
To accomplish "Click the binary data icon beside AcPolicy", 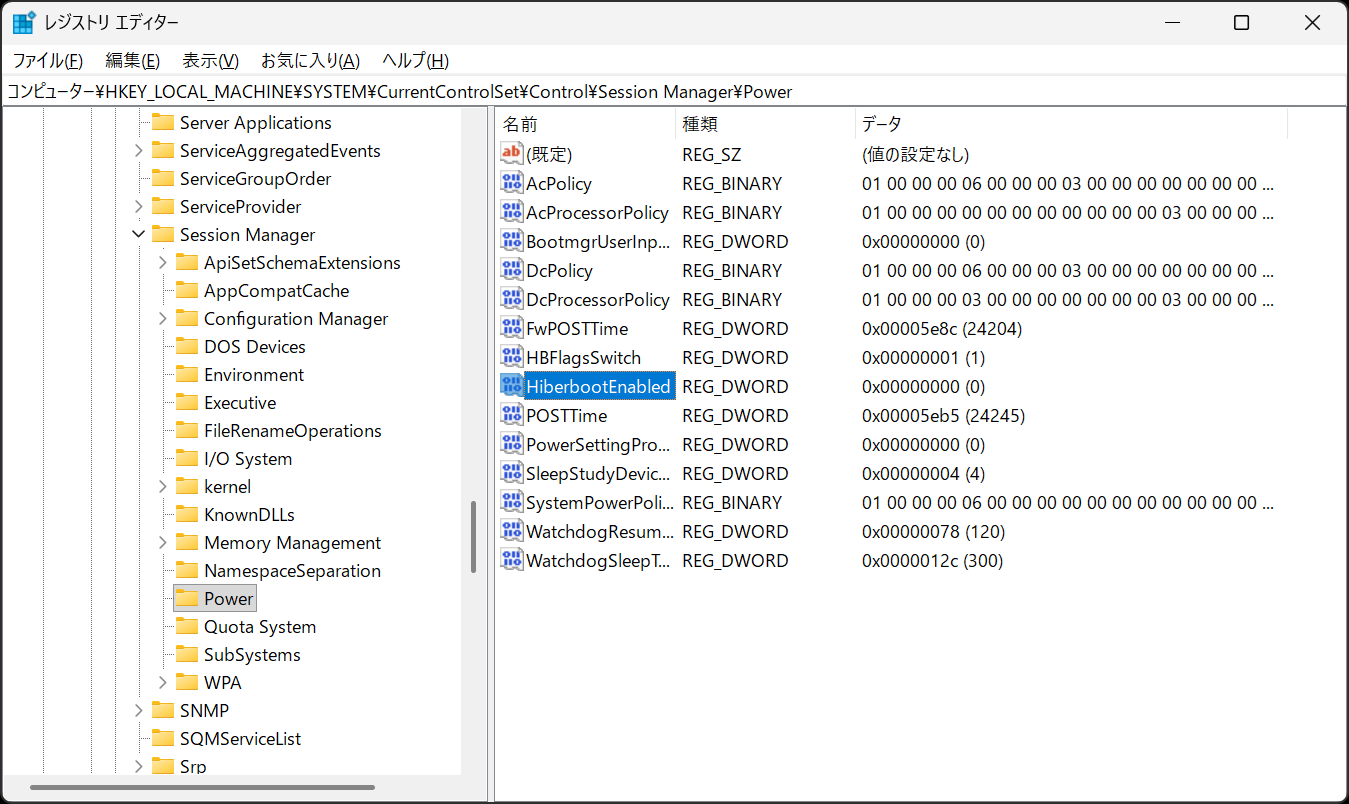I will (x=510, y=183).
